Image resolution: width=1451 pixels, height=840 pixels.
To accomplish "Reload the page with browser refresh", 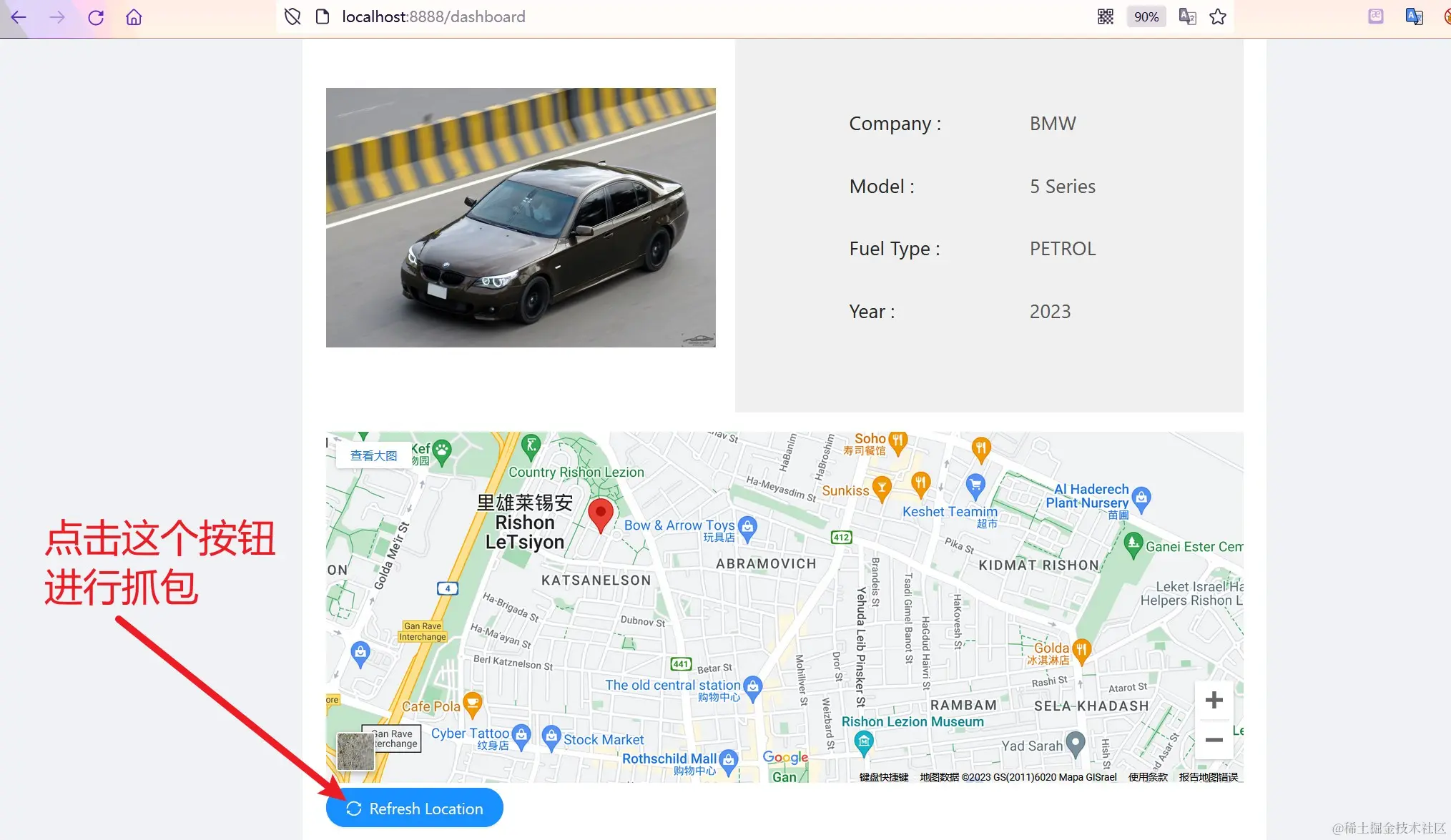I will pos(96,17).
